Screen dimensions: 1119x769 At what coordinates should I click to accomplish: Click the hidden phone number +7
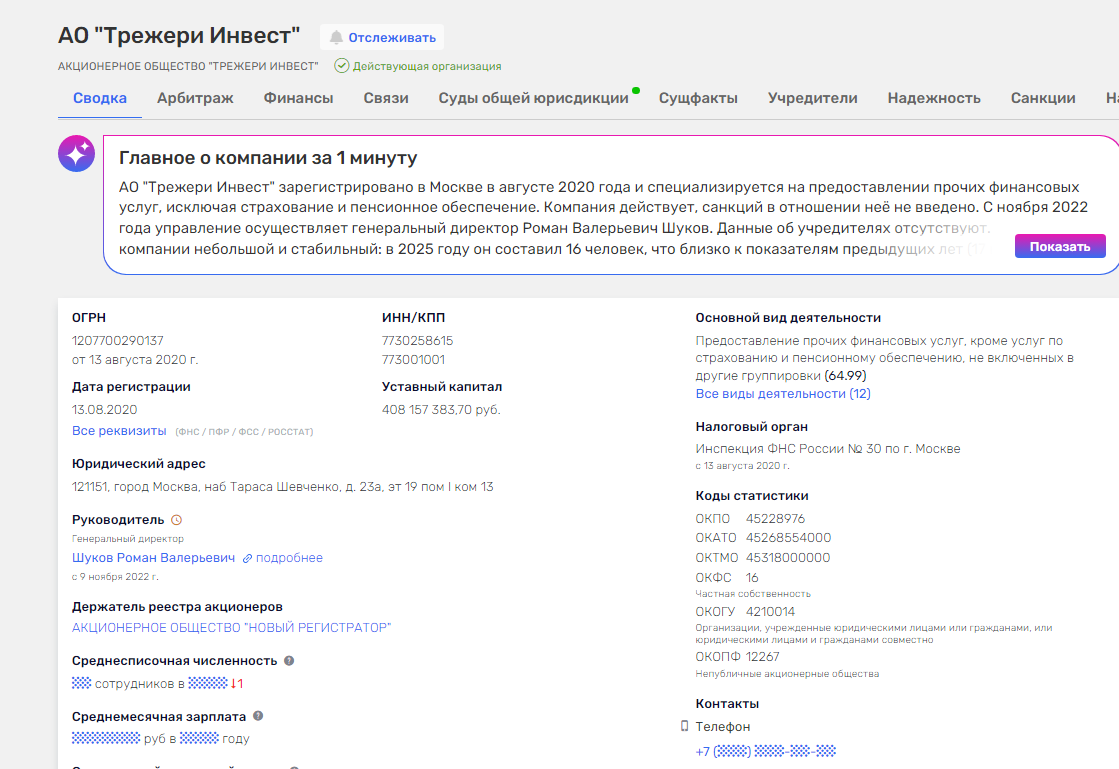pyautogui.click(x=766, y=751)
